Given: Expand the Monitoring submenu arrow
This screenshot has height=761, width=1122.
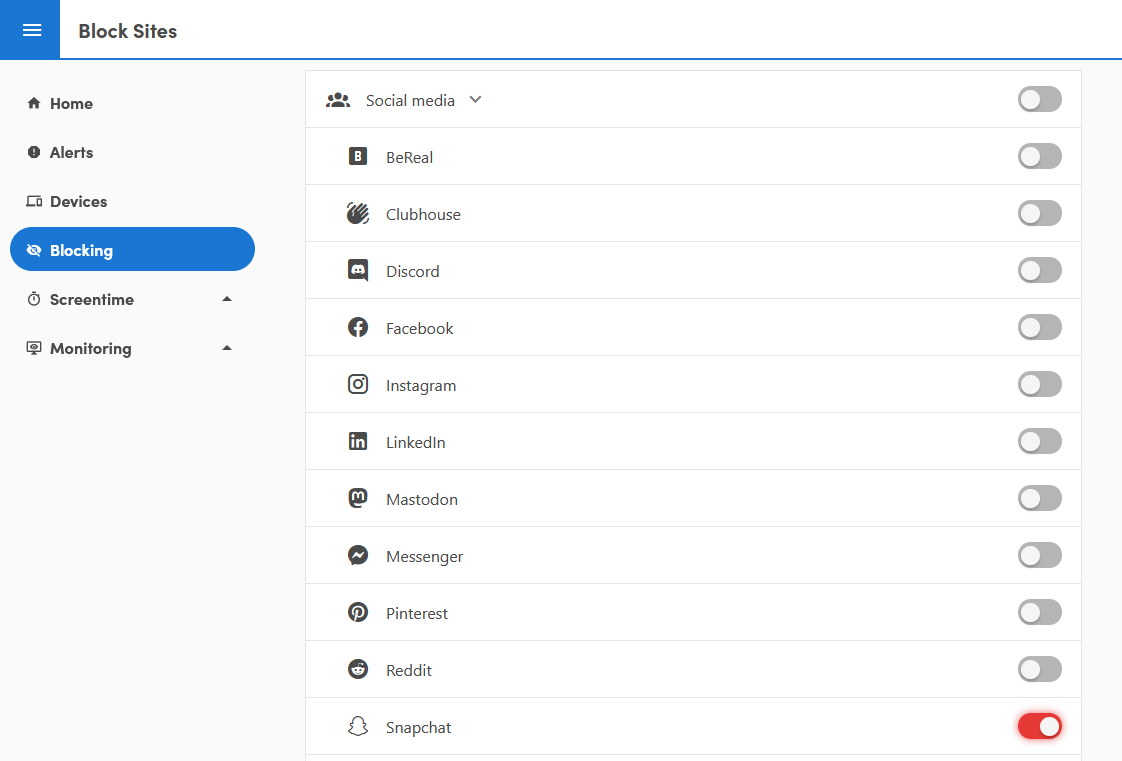Looking at the screenshot, I should pyautogui.click(x=227, y=348).
